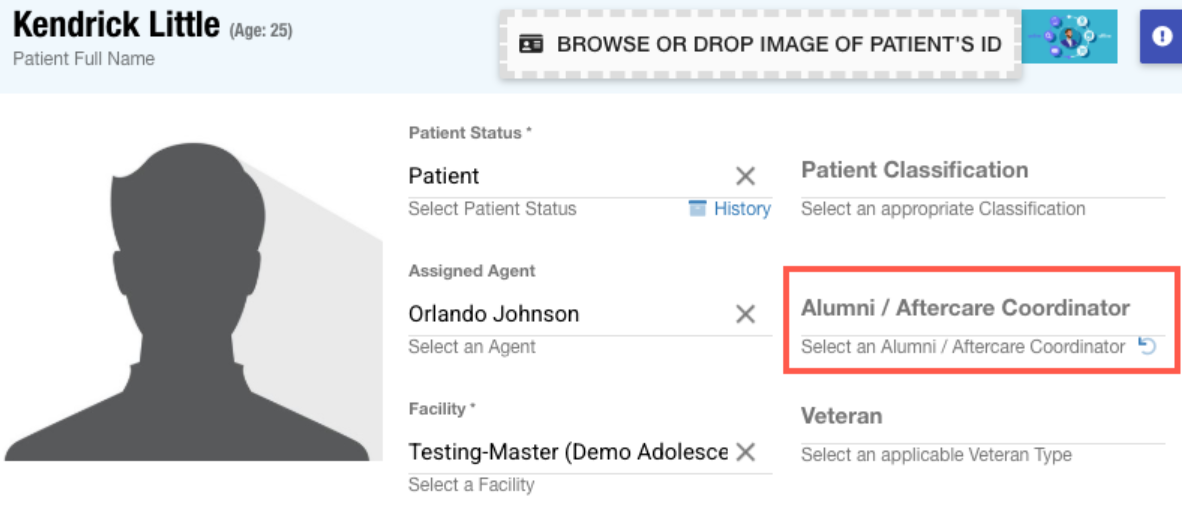Image resolution: width=1182 pixels, height=511 pixels.
Task: Open the Veteran type dropdown
Action: [982, 417]
